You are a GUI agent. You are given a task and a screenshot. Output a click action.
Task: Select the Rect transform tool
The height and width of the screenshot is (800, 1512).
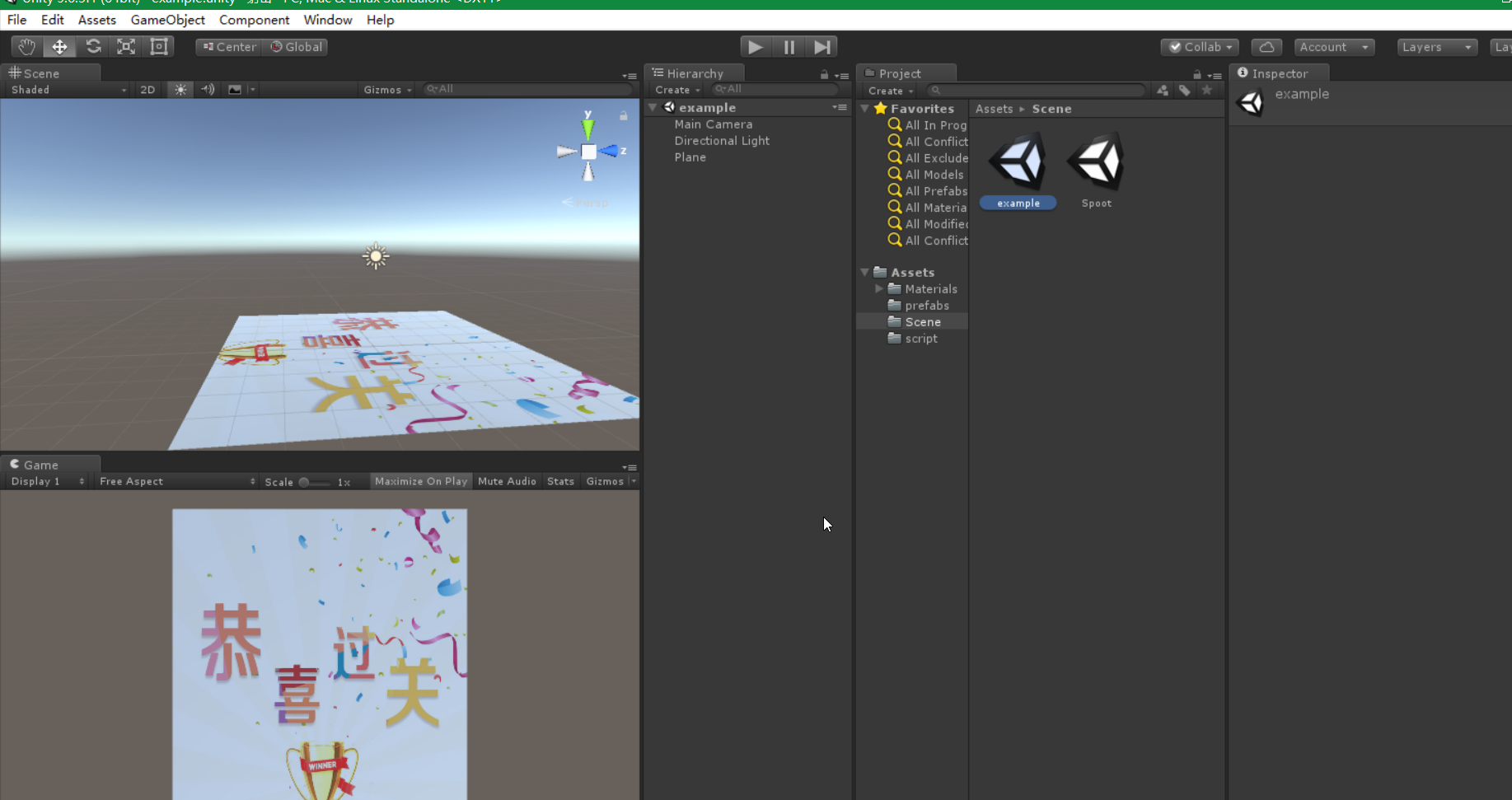(158, 47)
